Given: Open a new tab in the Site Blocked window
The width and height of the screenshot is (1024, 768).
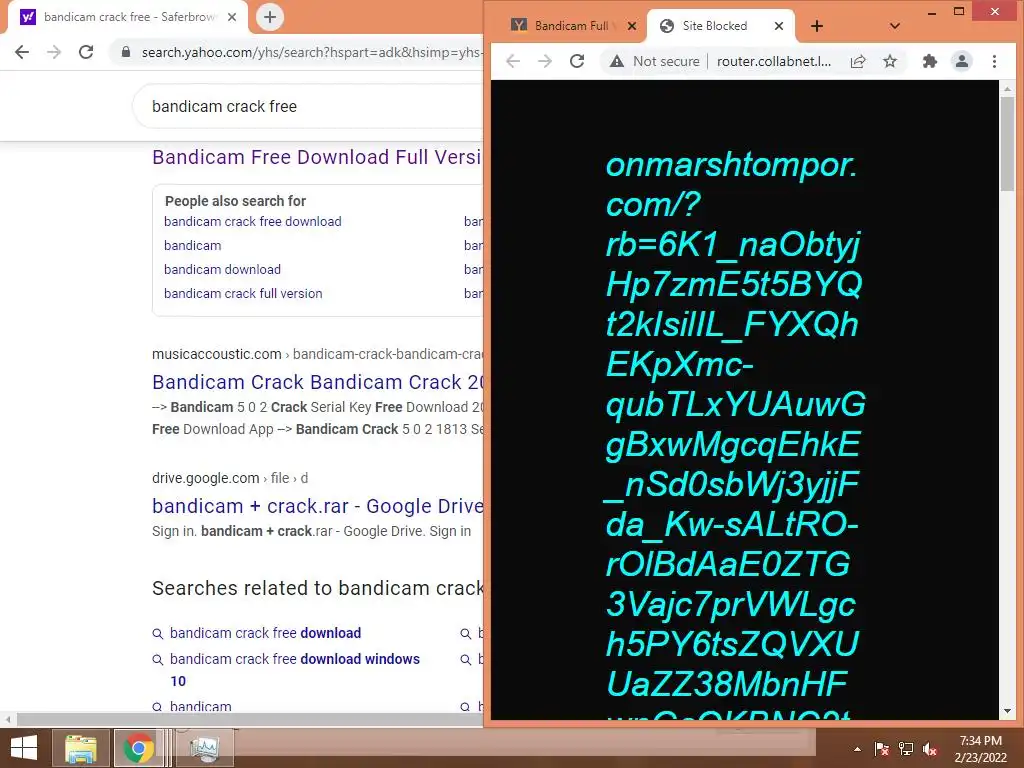Looking at the screenshot, I should point(816,26).
